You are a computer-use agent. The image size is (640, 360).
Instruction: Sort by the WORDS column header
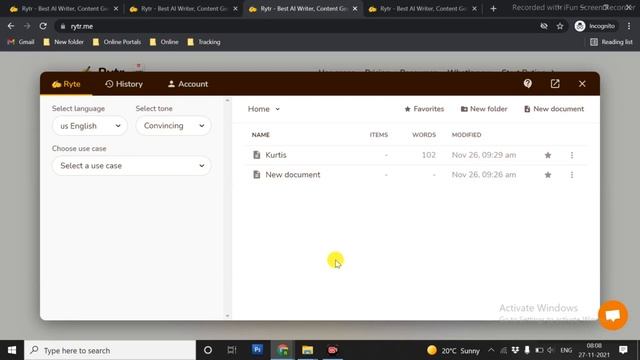424,135
